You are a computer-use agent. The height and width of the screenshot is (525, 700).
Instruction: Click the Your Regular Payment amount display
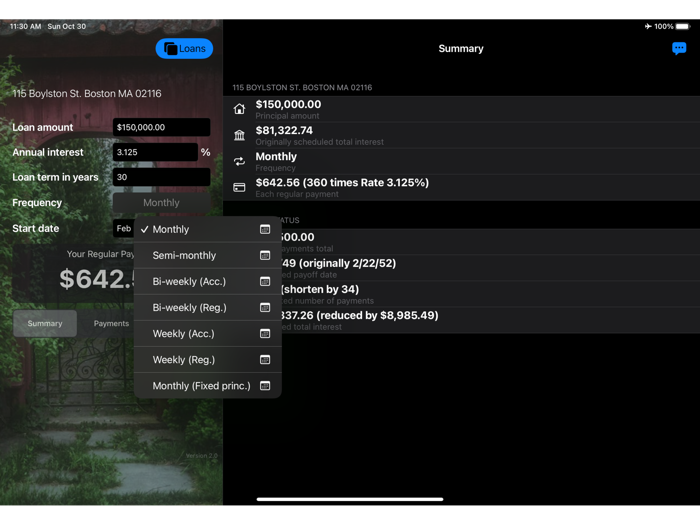point(96,279)
